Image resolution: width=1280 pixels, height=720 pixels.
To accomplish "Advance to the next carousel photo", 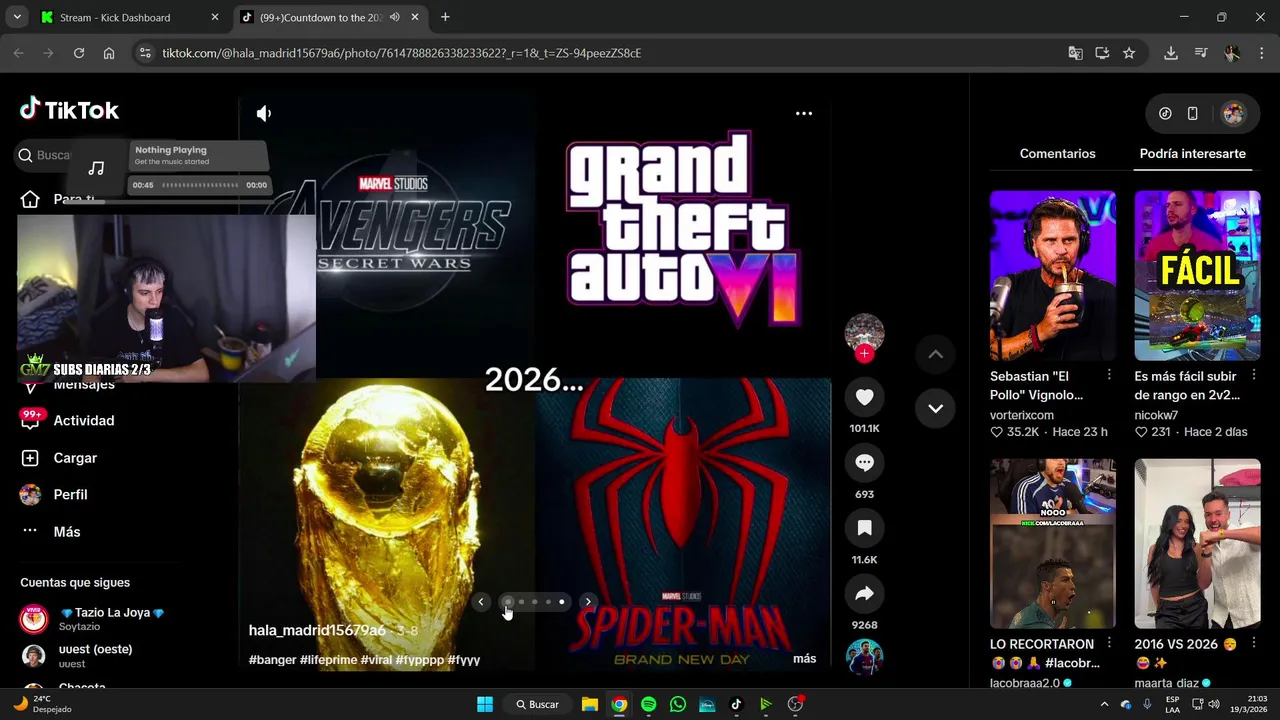I will tap(588, 602).
